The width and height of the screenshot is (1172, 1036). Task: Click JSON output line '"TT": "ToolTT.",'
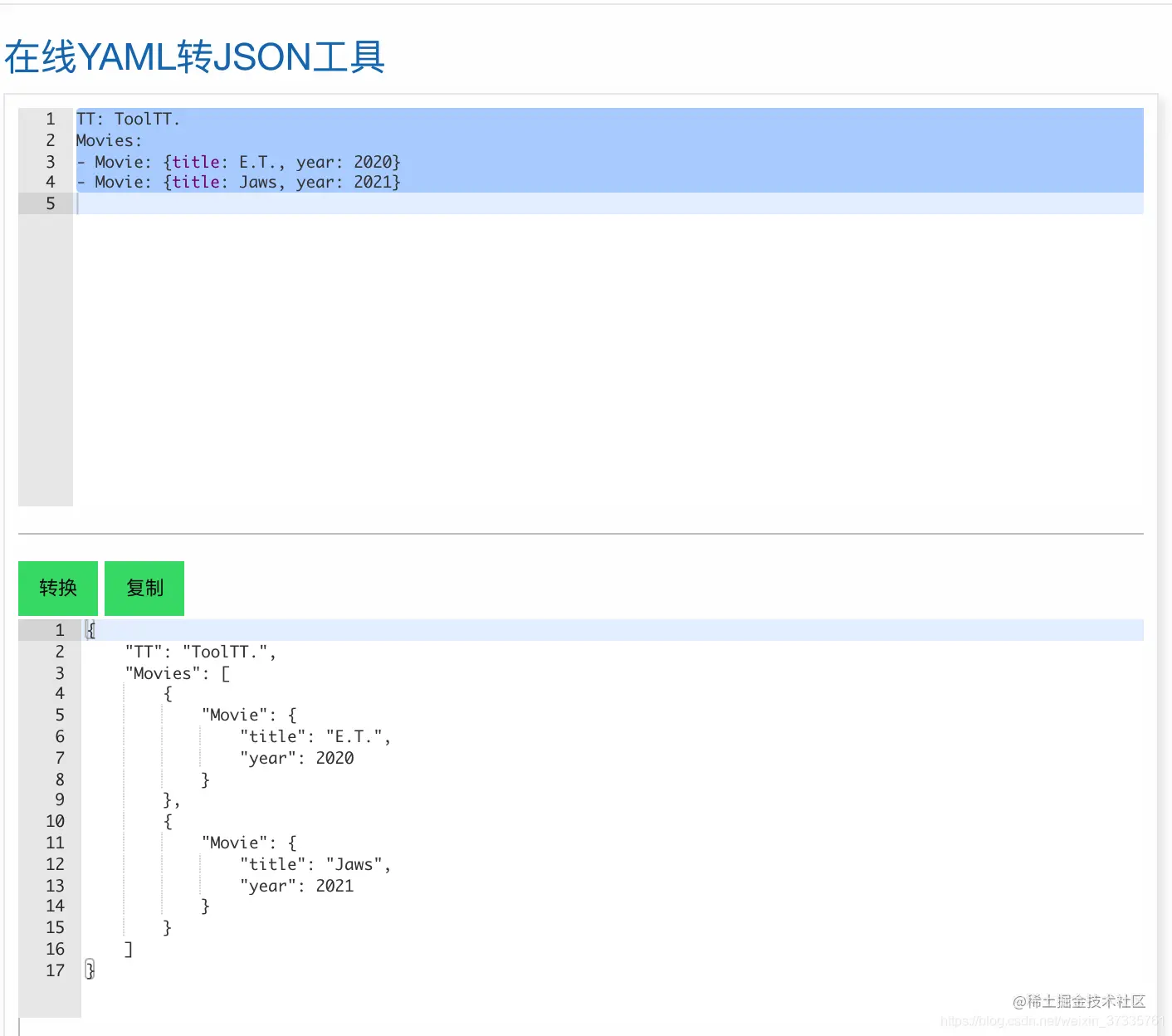[200, 652]
